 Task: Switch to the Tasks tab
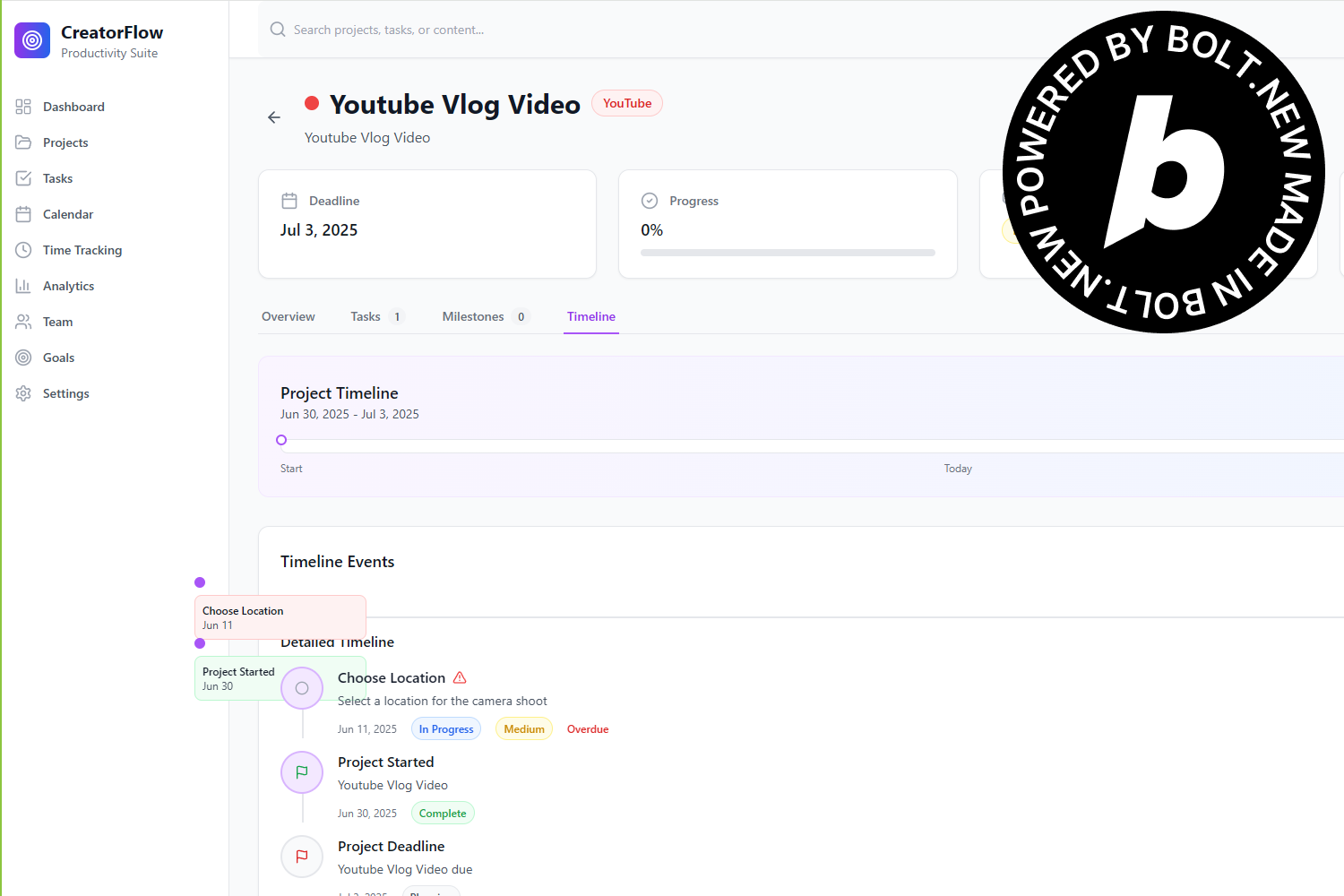[x=377, y=316]
